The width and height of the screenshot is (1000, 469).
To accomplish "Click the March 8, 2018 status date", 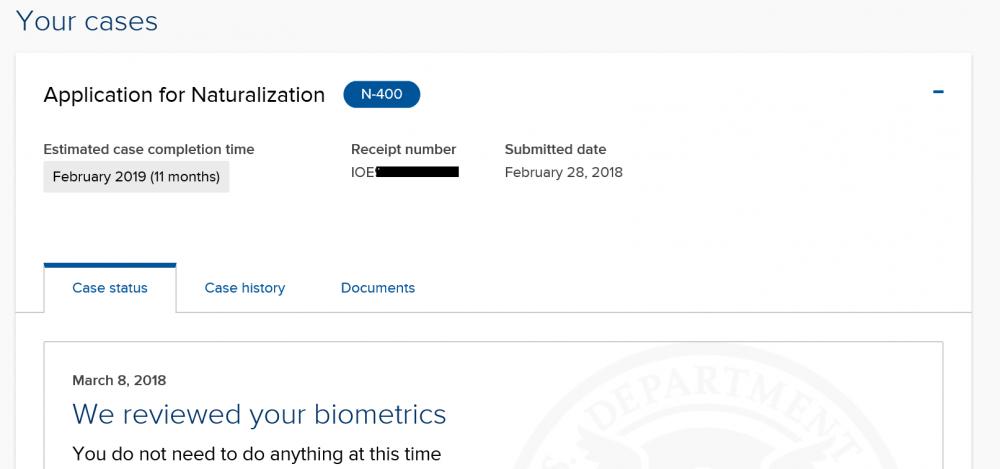I will point(119,381).
